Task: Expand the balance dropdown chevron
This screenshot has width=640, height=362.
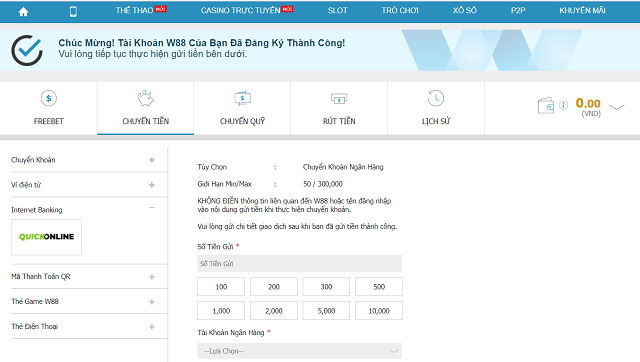Action: click(616, 107)
